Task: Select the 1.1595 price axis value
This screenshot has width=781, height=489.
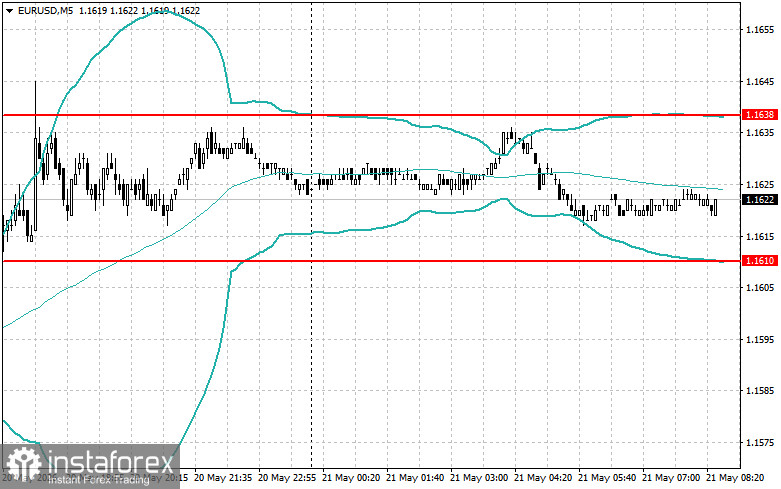Action: pos(760,340)
